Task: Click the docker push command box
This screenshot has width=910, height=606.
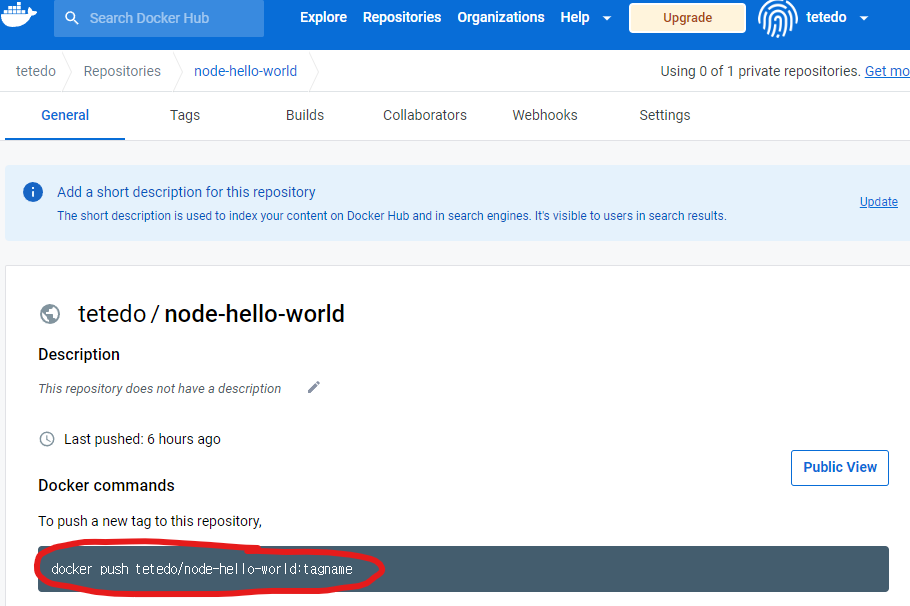Action: 463,569
